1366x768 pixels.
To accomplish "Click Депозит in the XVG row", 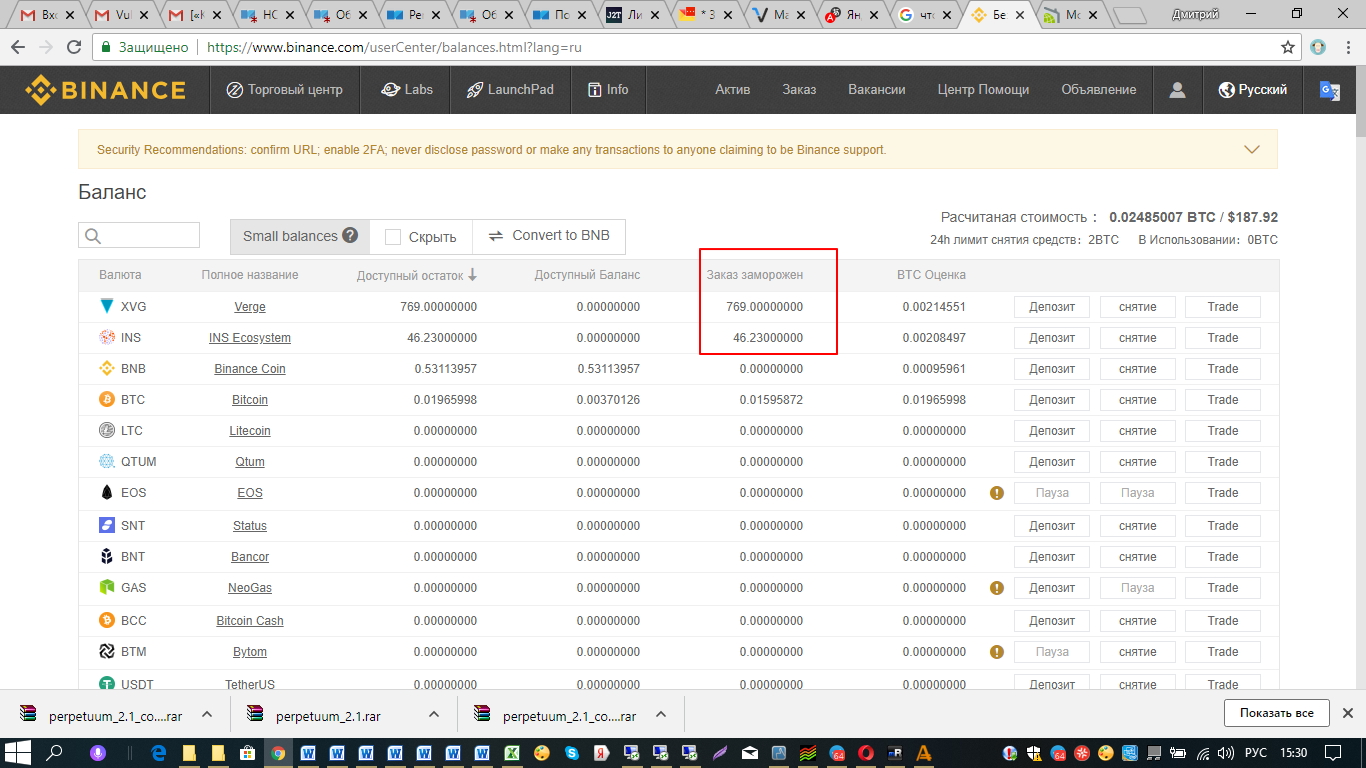I will 1052,307.
